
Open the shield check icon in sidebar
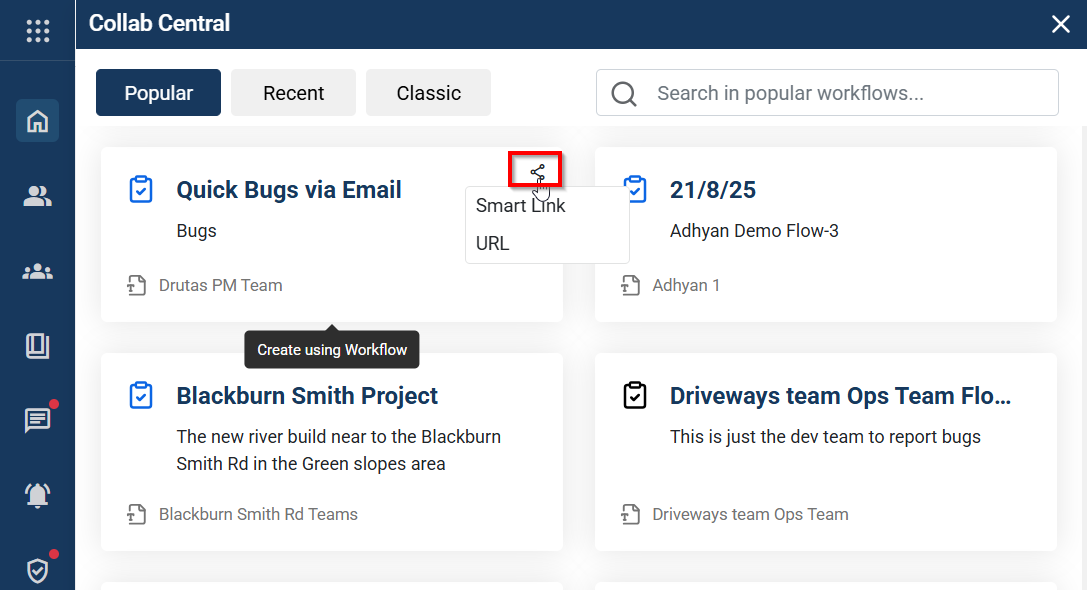coord(37,570)
